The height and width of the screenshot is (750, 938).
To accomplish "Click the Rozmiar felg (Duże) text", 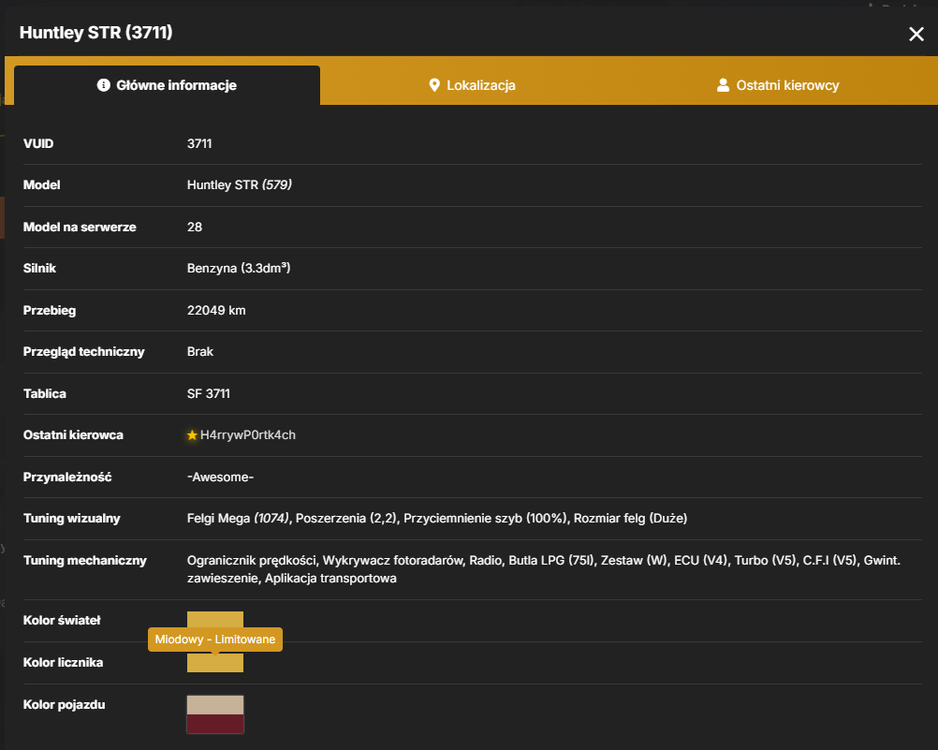I will [x=631, y=519].
